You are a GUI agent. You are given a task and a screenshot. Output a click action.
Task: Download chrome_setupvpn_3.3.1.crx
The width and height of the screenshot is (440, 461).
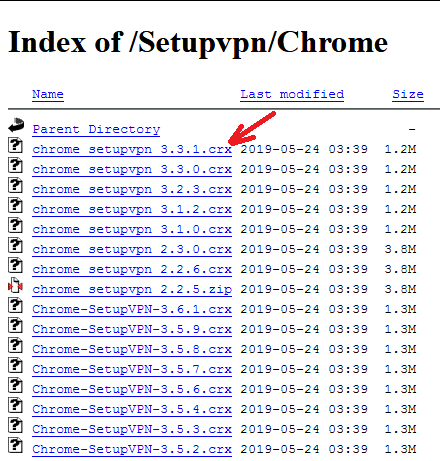[132, 150]
